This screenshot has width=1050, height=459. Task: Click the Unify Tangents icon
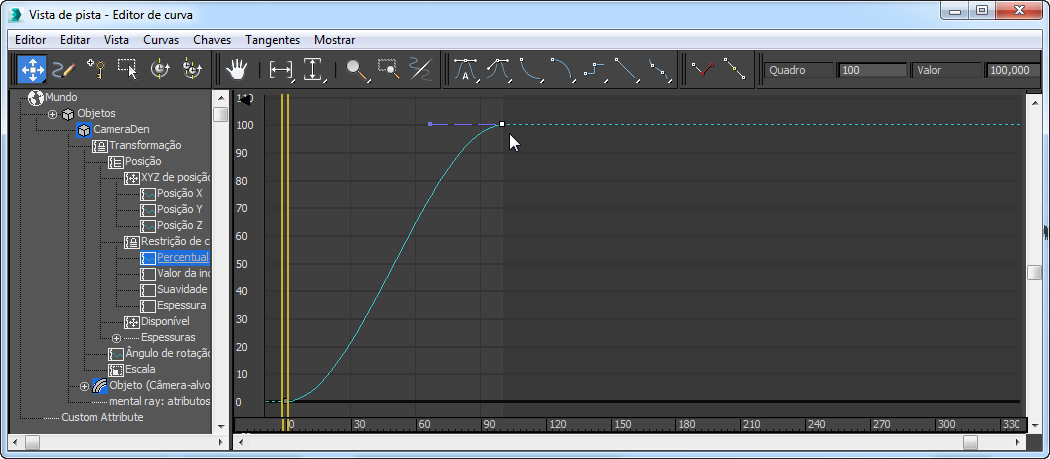click(735, 69)
